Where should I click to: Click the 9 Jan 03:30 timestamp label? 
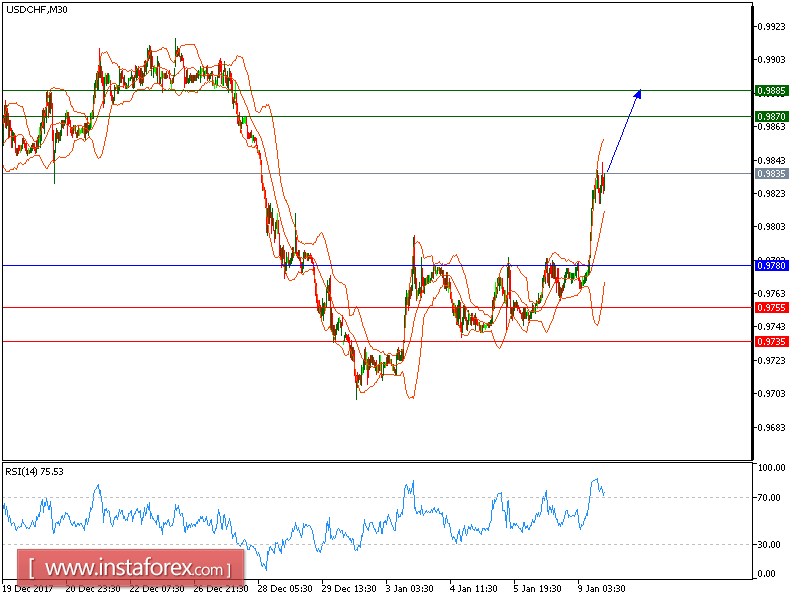click(599, 589)
